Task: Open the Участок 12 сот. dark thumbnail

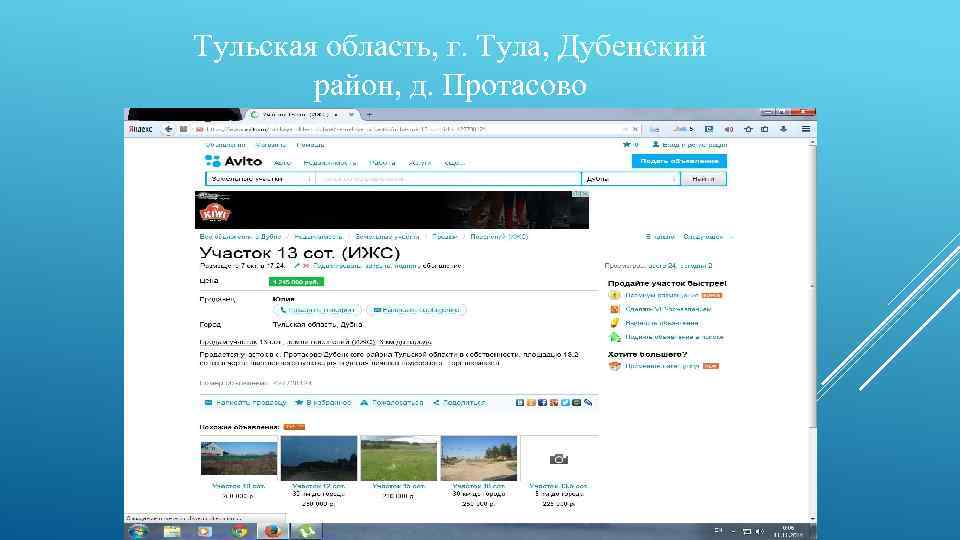Action: coord(319,458)
